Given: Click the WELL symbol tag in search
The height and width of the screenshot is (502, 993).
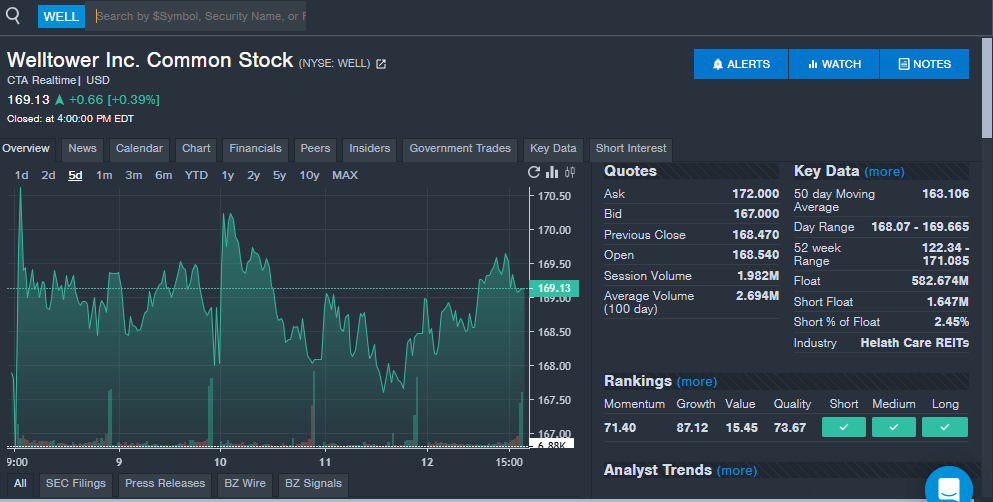Looking at the screenshot, I should click(61, 16).
